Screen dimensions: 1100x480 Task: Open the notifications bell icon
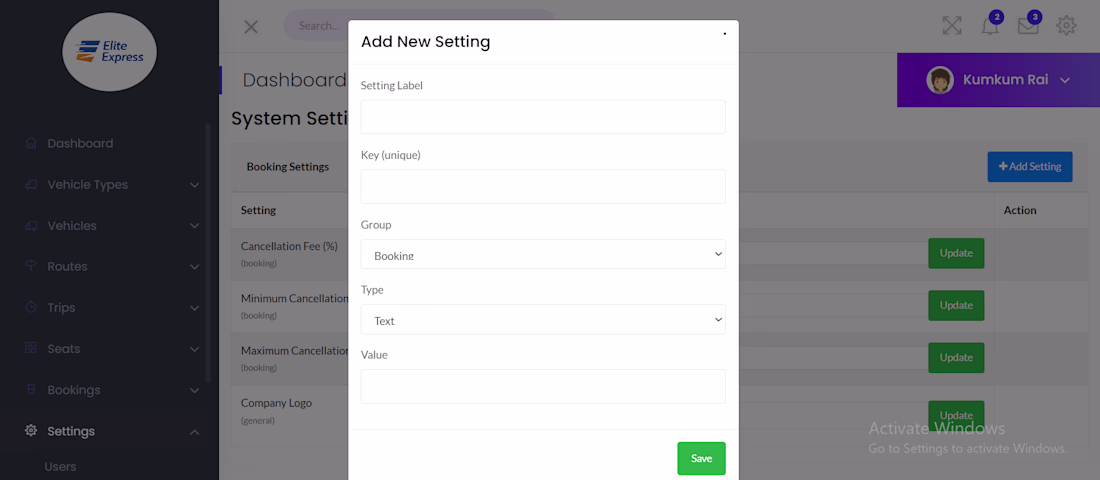click(990, 26)
